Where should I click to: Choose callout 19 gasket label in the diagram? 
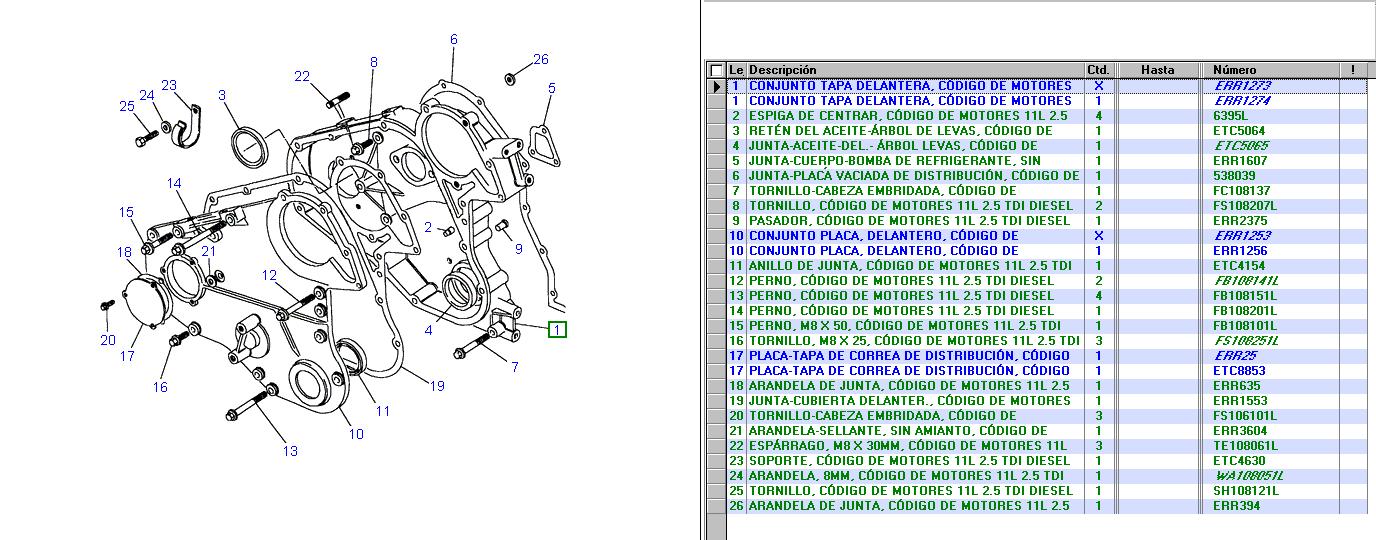click(x=437, y=386)
